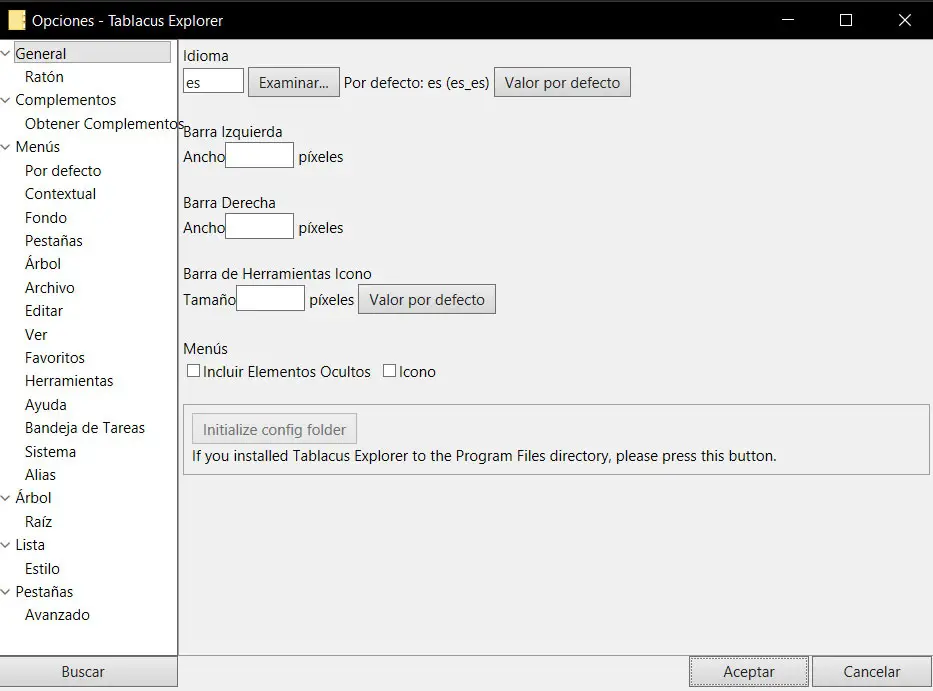Viewport: 933px width, 691px height.
Task: Click the Buscar button
Action: pyautogui.click(x=88, y=671)
